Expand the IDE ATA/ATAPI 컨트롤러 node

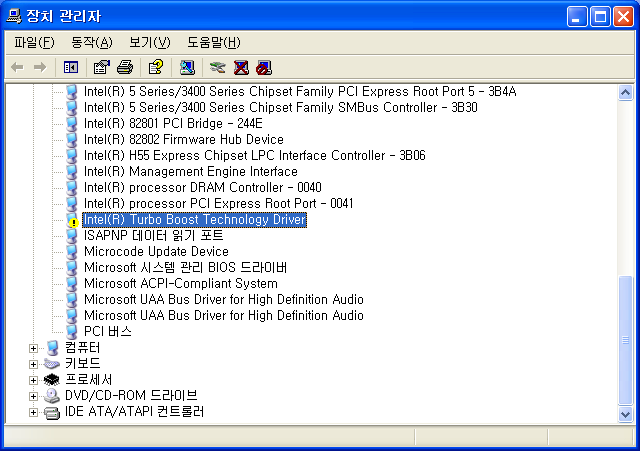[33, 413]
